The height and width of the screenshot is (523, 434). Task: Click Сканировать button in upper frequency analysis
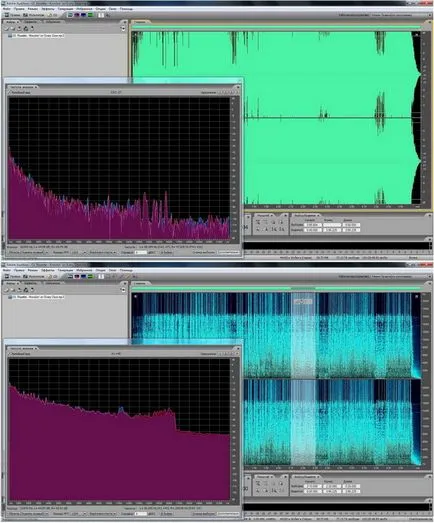point(229,252)
